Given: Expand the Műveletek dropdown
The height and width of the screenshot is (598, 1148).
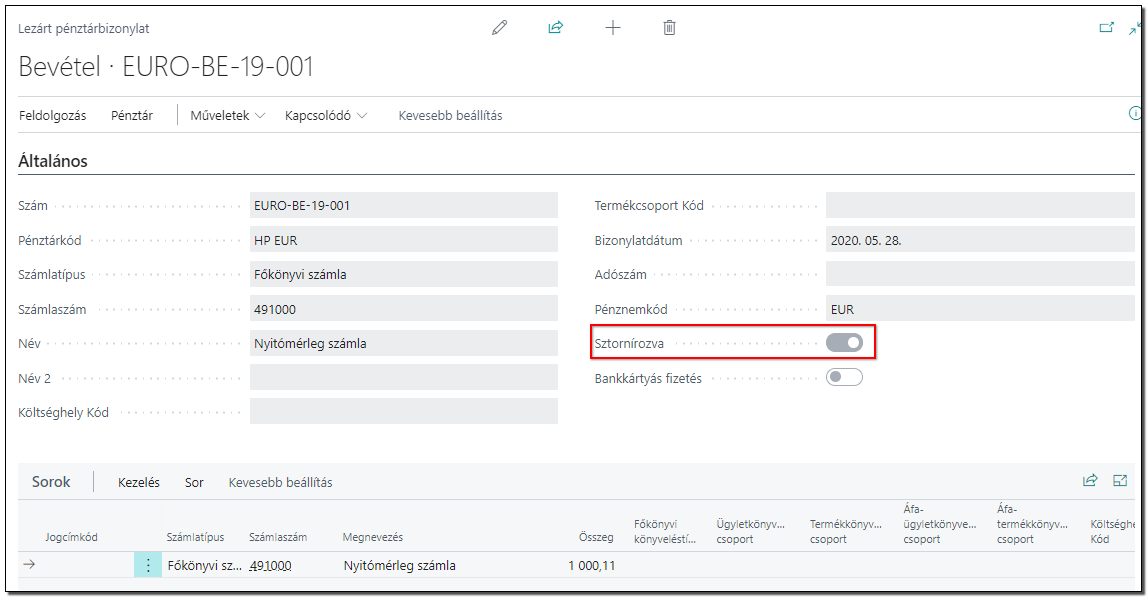Looking at the screenshot, I should tap(228, 116).
